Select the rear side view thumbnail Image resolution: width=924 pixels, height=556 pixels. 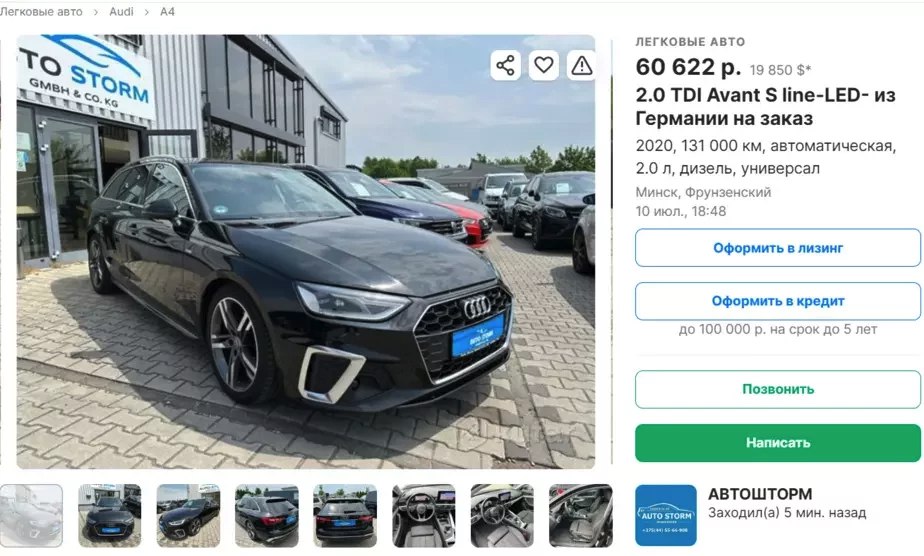(266, 516)
